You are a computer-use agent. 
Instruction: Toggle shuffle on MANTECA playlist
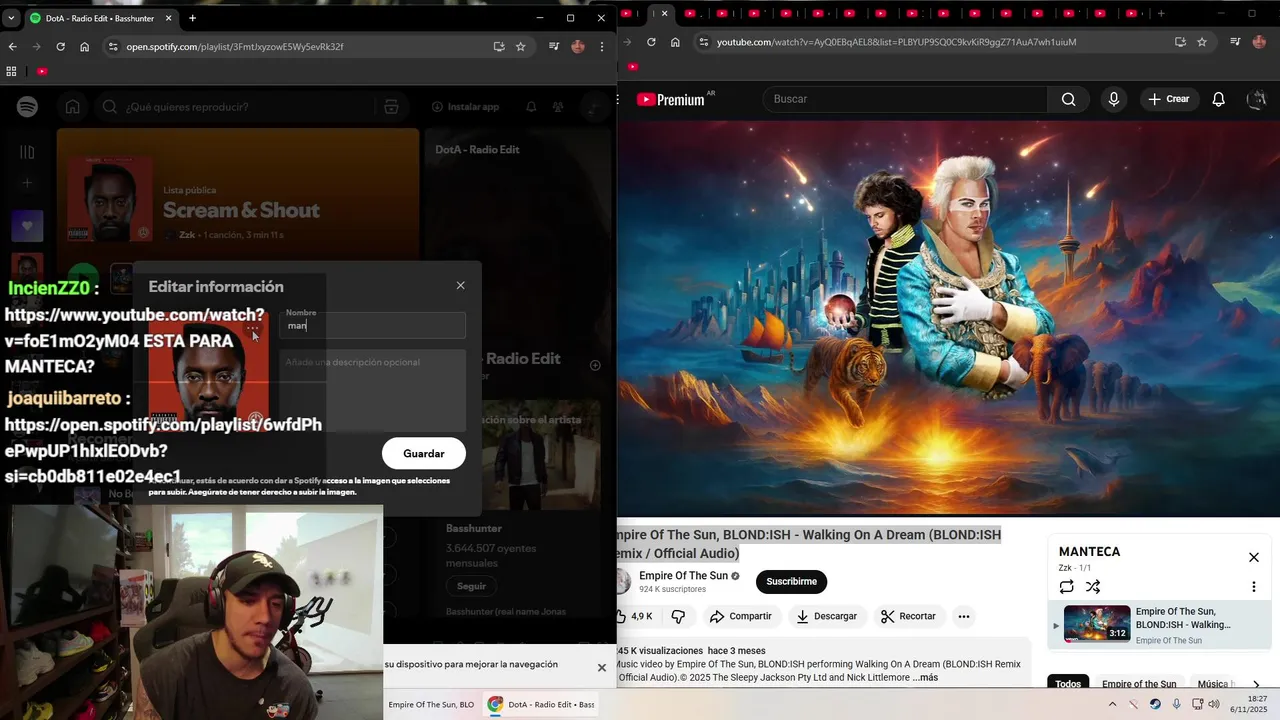1093,587
